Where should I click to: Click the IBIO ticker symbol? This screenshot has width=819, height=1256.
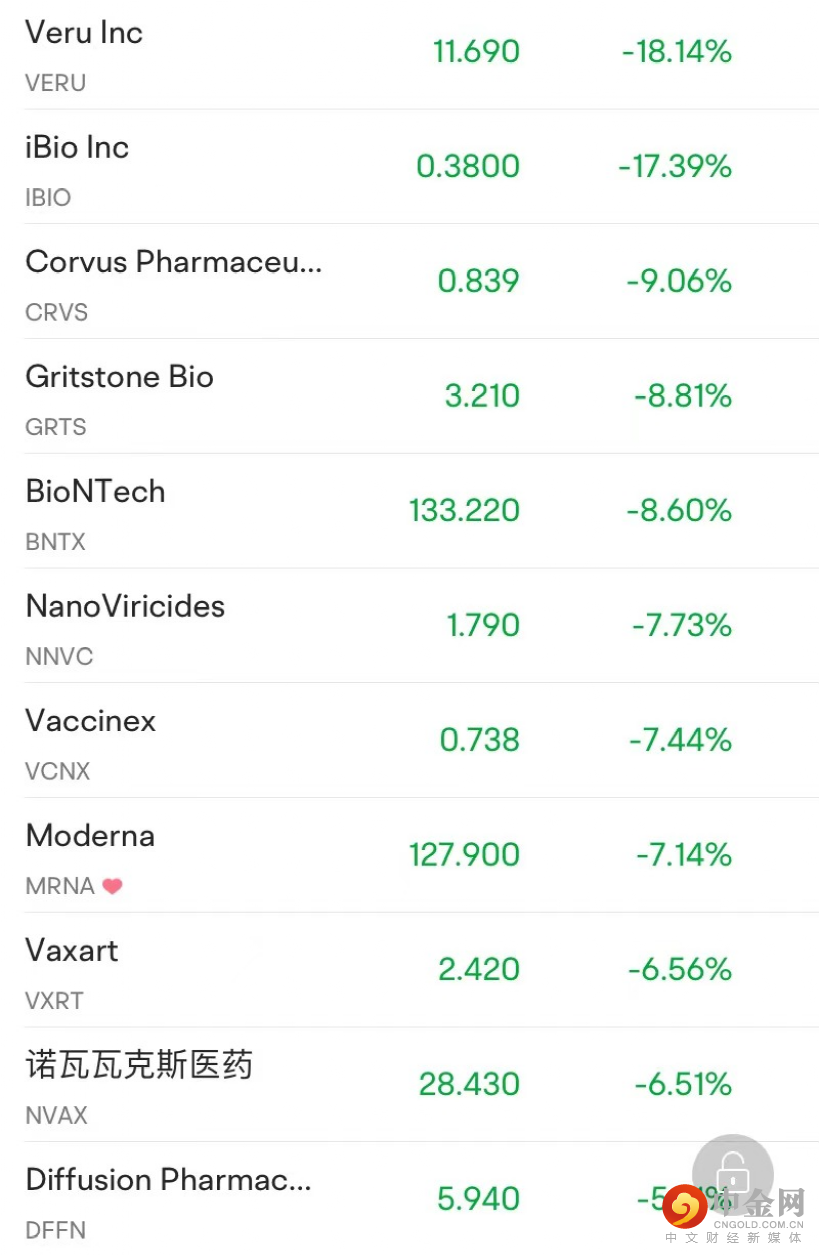(48, 198)
